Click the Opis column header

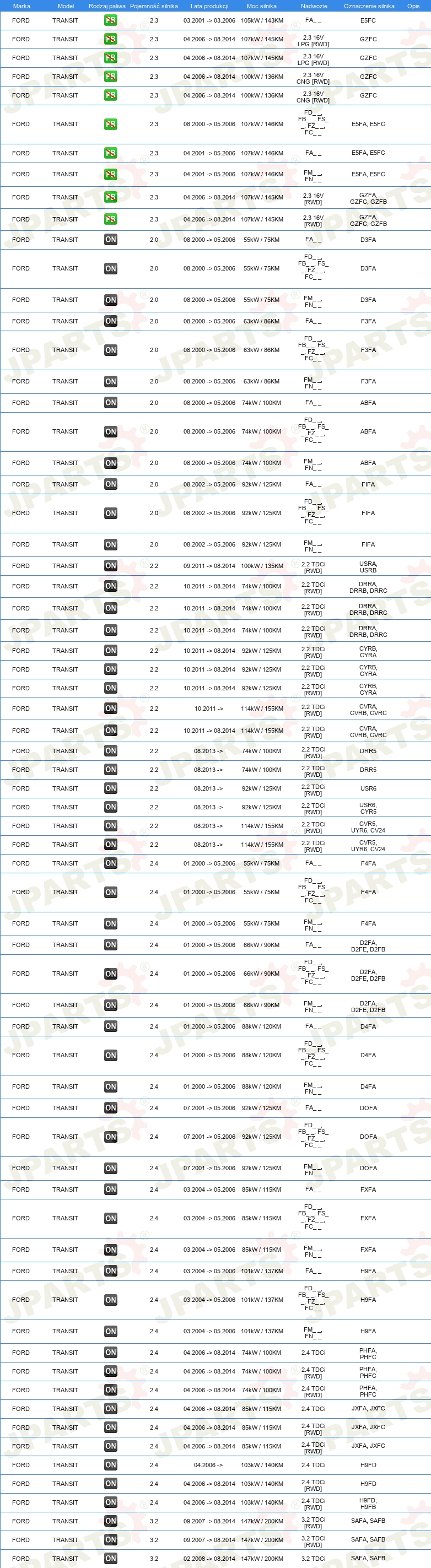coord(413,6)
